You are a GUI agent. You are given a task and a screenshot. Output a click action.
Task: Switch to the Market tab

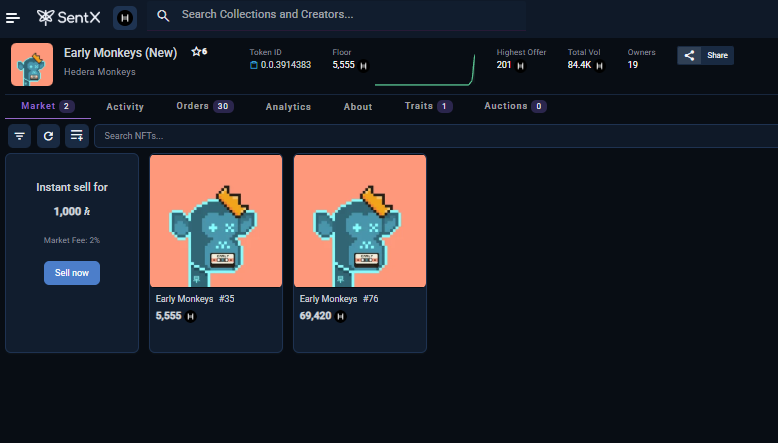click(x=48, y=106)
